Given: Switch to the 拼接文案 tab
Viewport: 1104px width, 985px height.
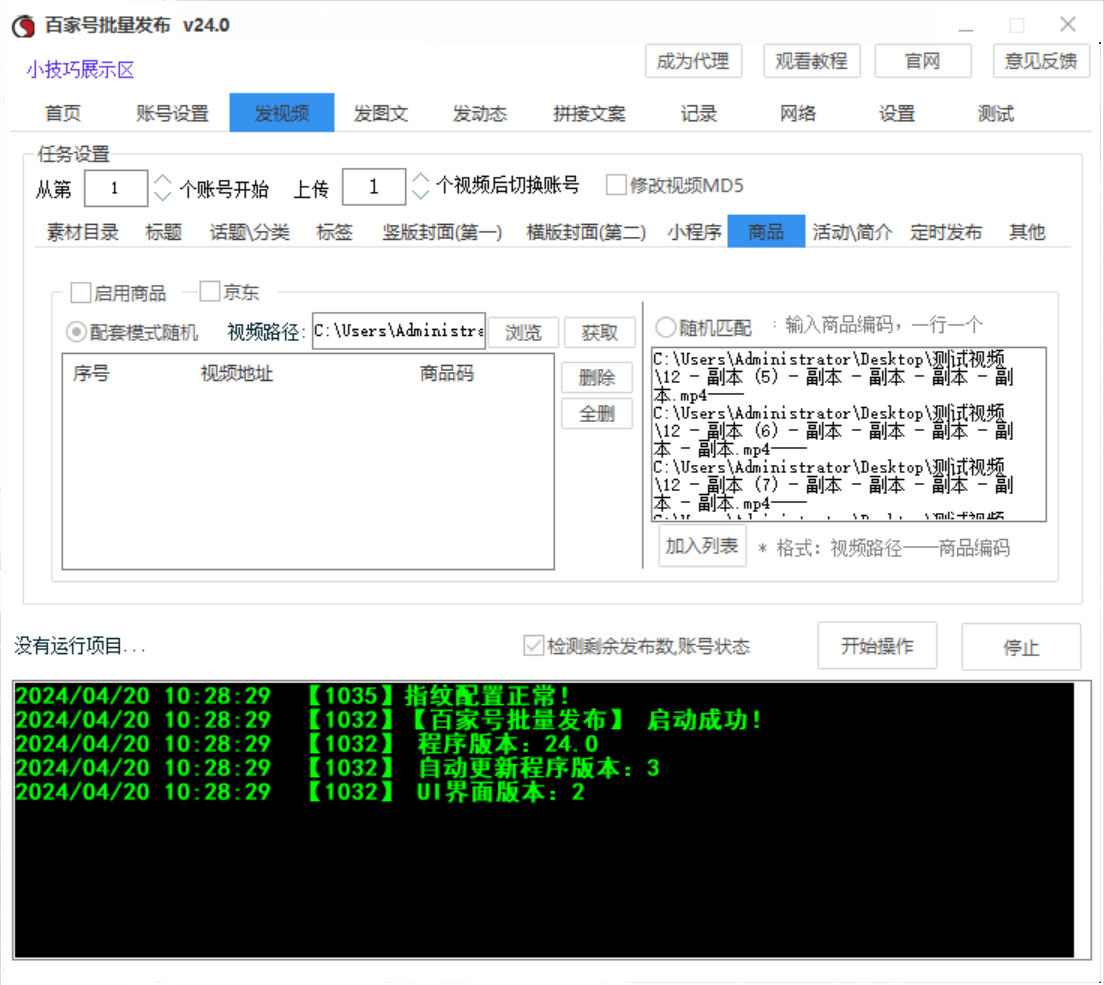Looking at the screenshot, I should (589, 113).
